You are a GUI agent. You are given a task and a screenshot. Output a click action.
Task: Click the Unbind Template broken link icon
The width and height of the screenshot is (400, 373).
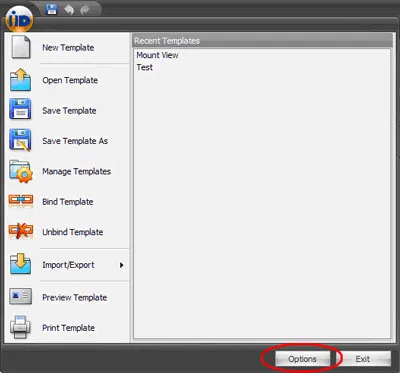(21, 231)
